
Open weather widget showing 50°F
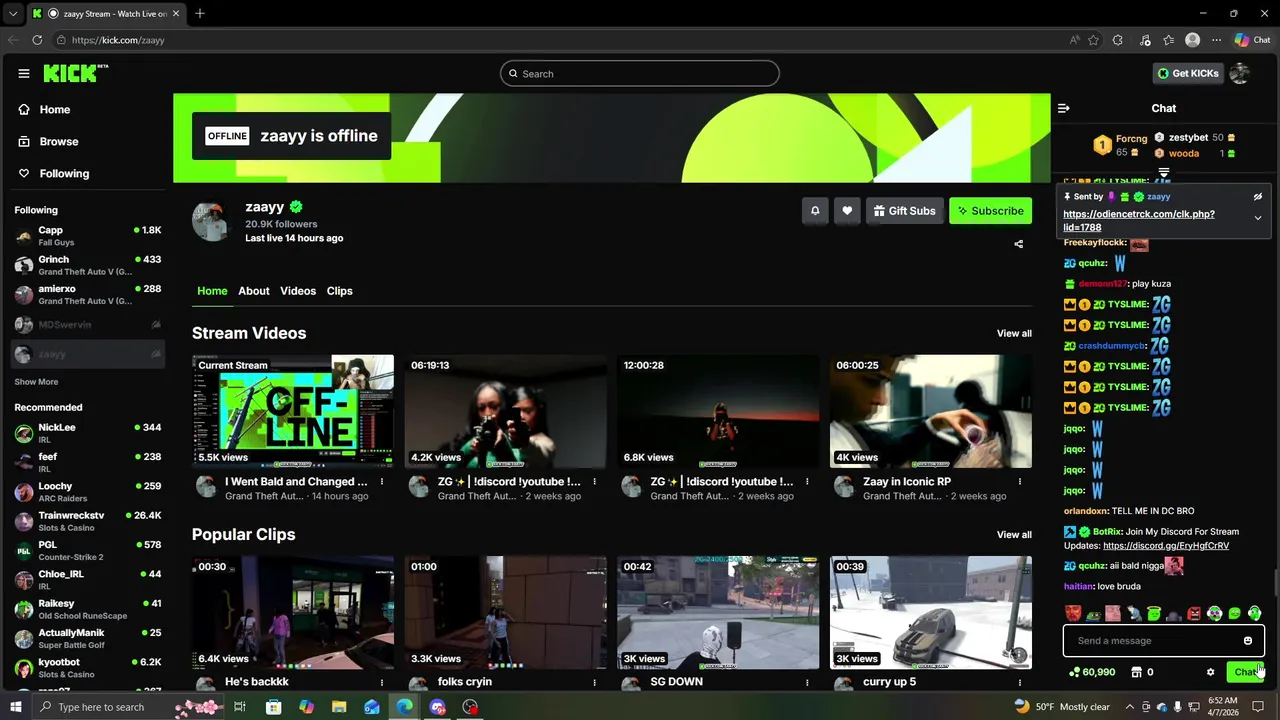[x=1062, y=707]
